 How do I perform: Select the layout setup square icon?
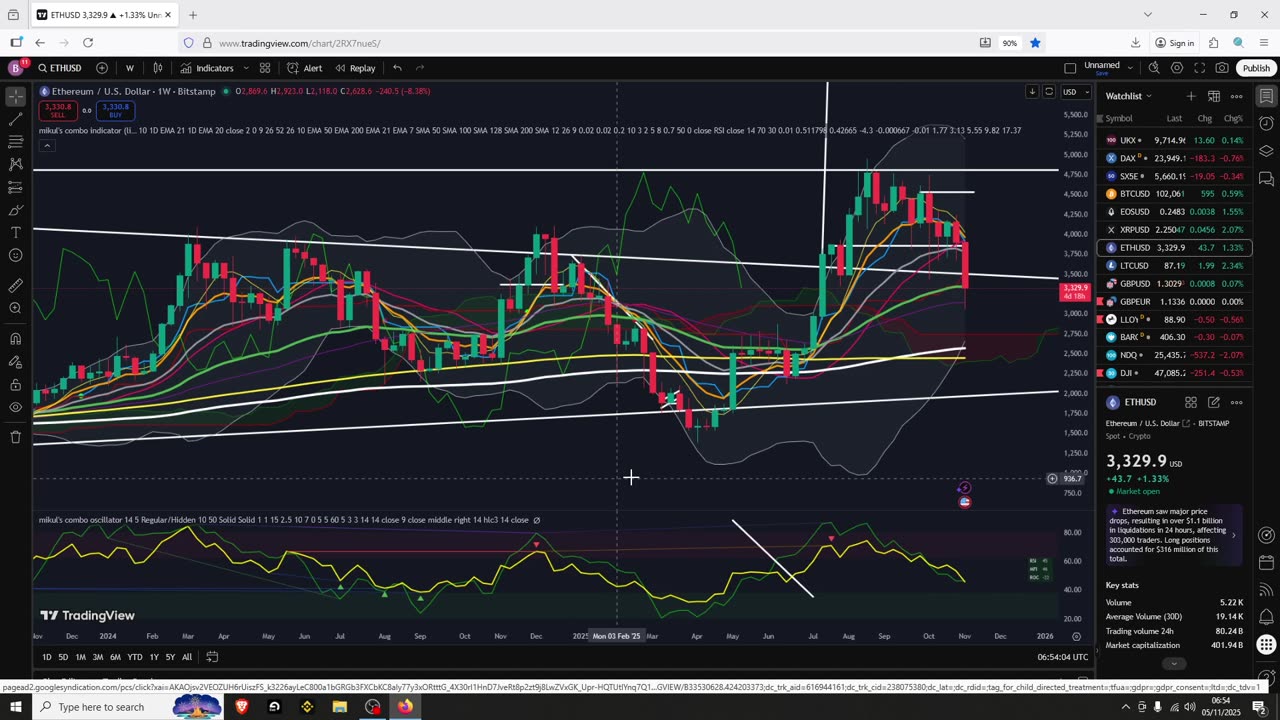coord(1070,68)
